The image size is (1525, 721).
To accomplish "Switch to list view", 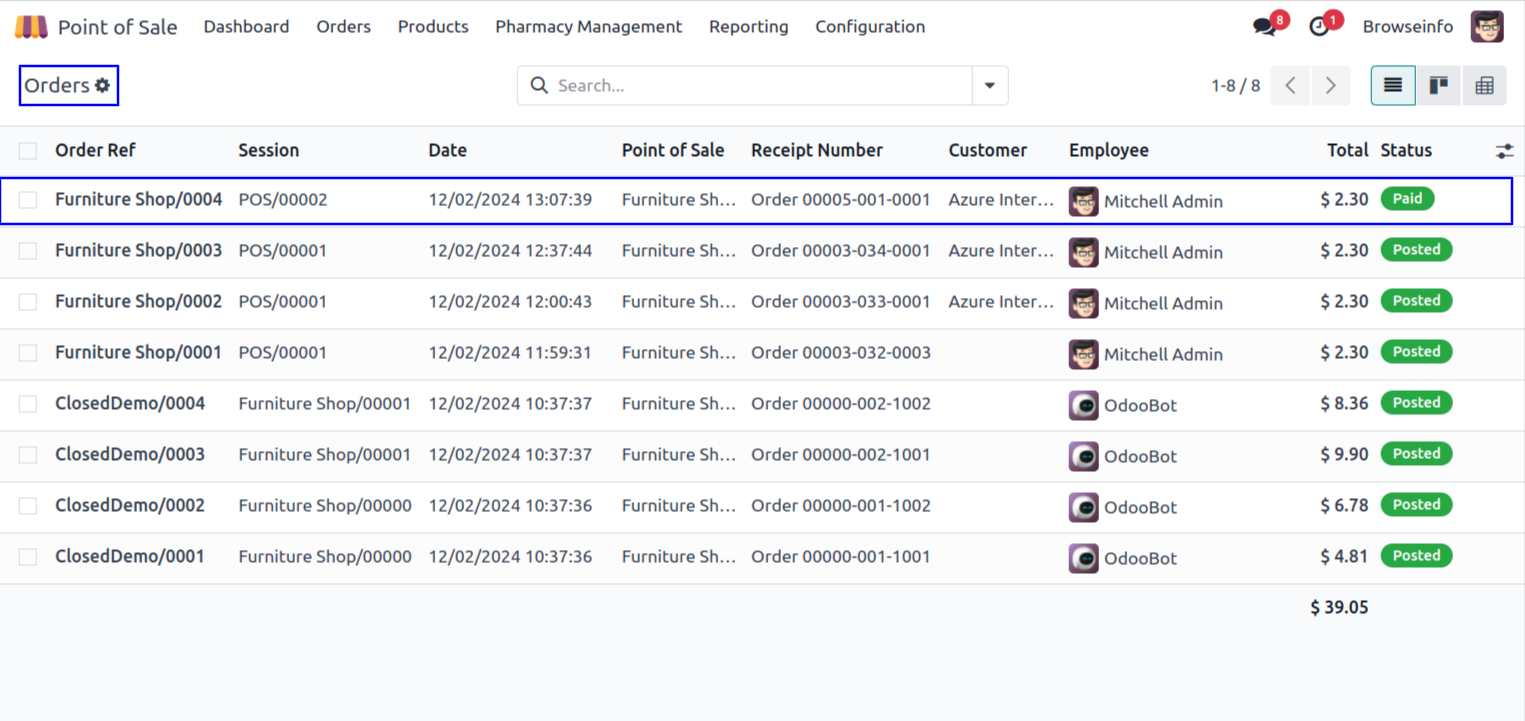I will [x=1392, y=86].
